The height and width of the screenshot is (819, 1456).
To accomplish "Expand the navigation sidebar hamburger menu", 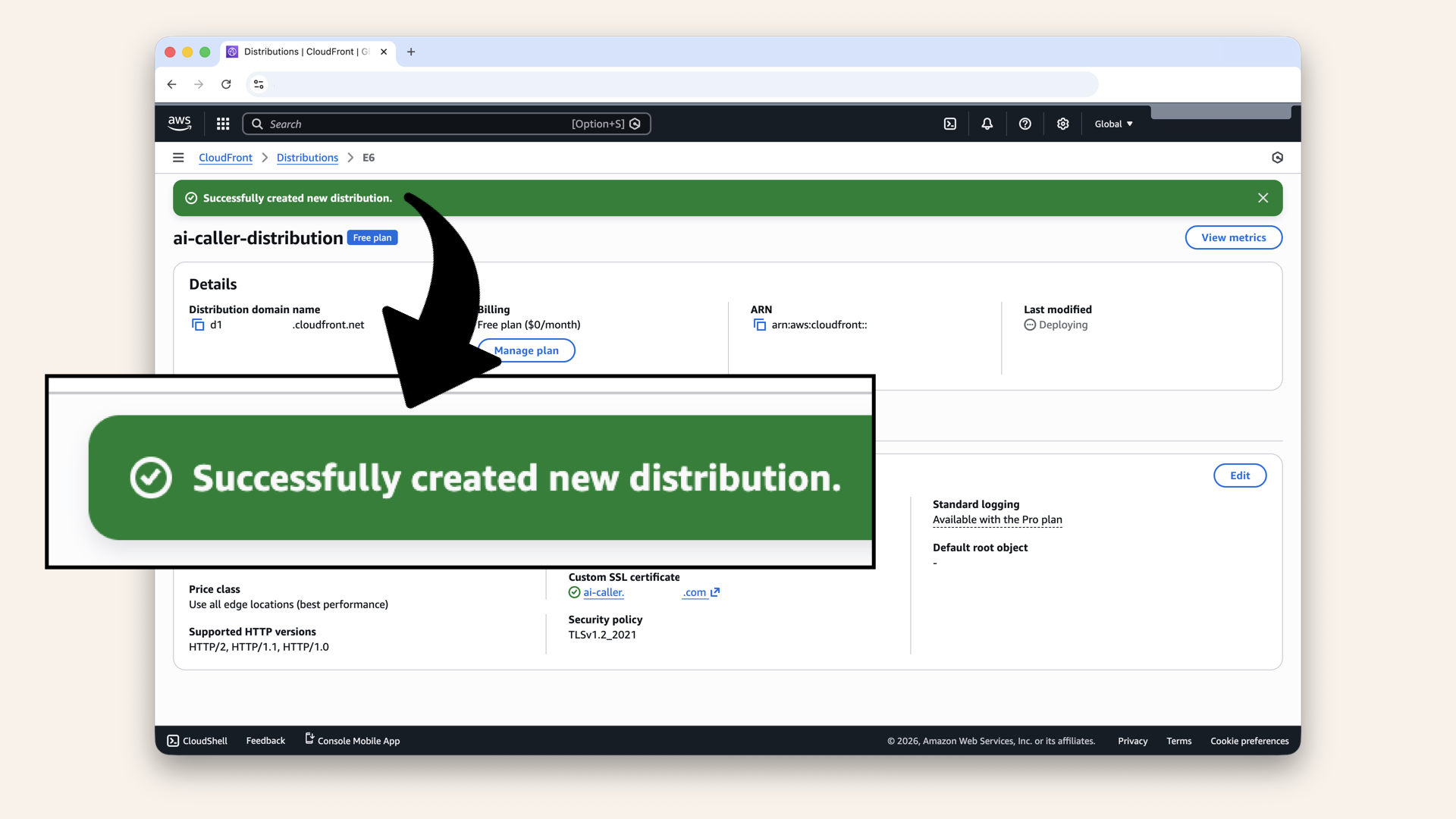I will [x=178, y=158].
